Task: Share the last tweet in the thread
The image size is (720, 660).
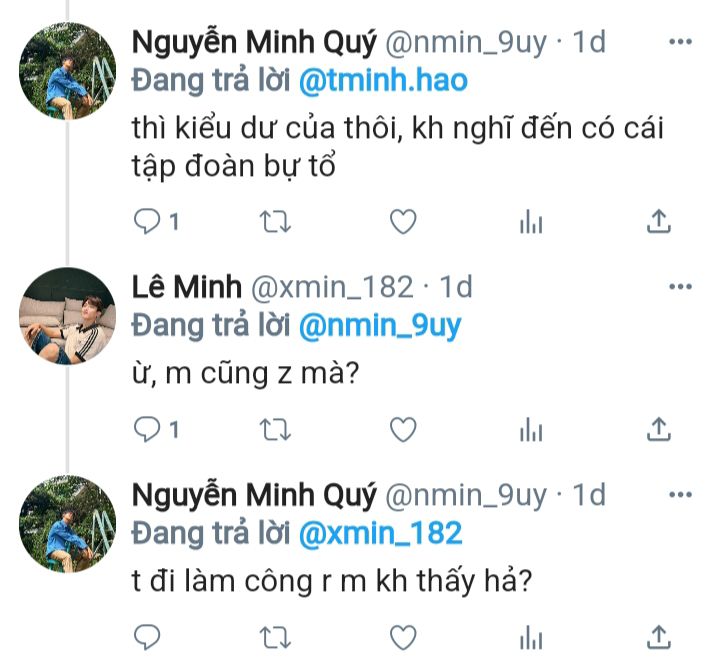Action: (x=659, y=636)
